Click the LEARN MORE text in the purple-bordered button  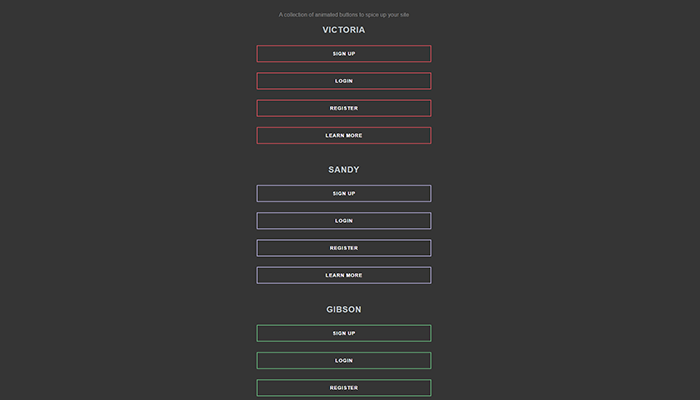click(x=344, y=275)
